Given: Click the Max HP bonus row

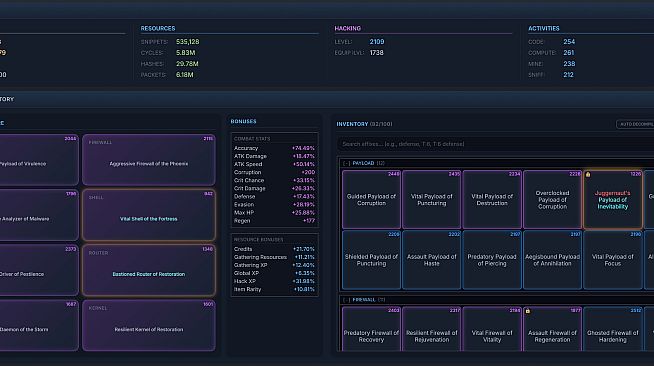Looking at the screenshot, I should point(274,213).
